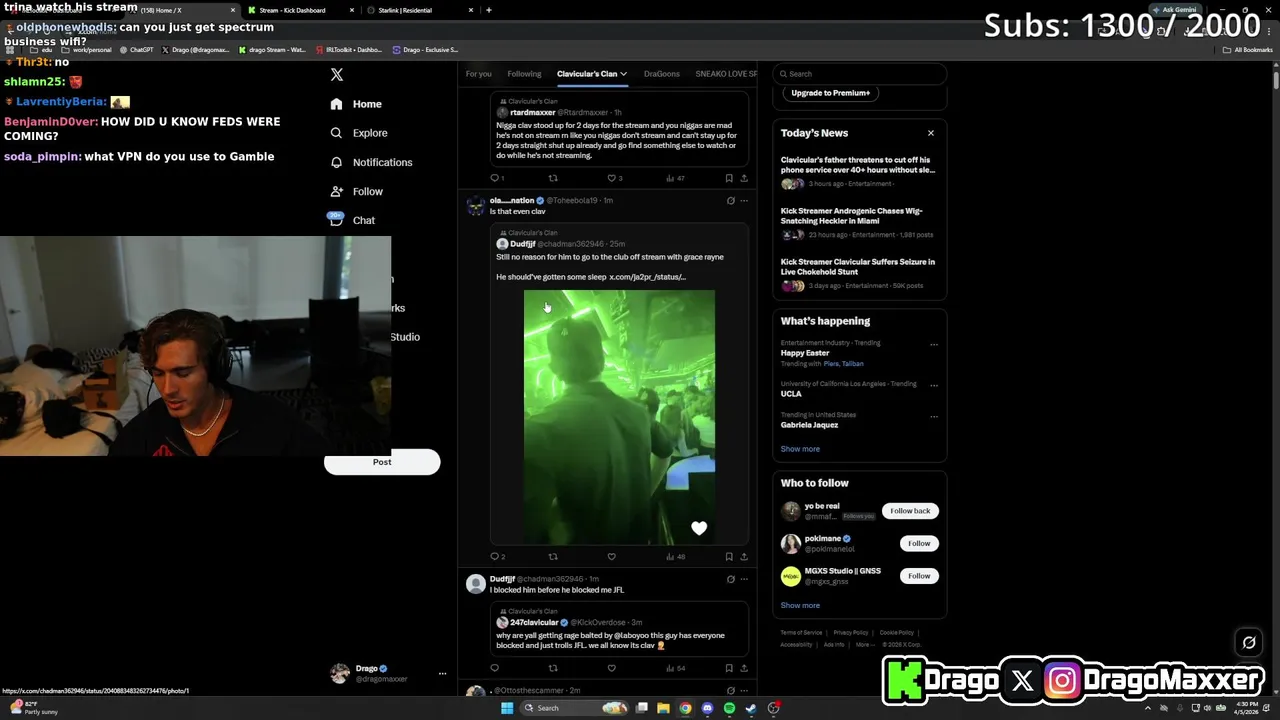Viewport: 1280px width, 720px height.
Task: Open Spotify from the taskbar
Action: tap(729, 708)
